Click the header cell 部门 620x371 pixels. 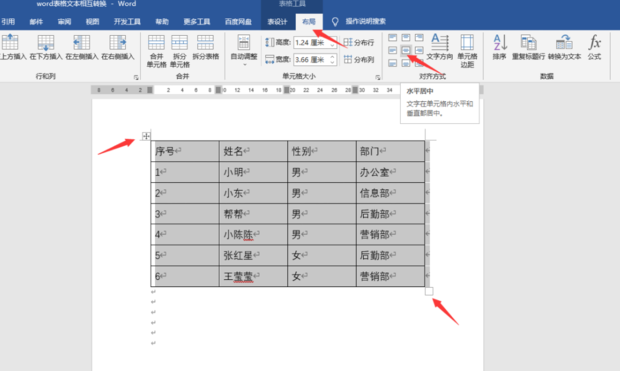tap(391, 151)
